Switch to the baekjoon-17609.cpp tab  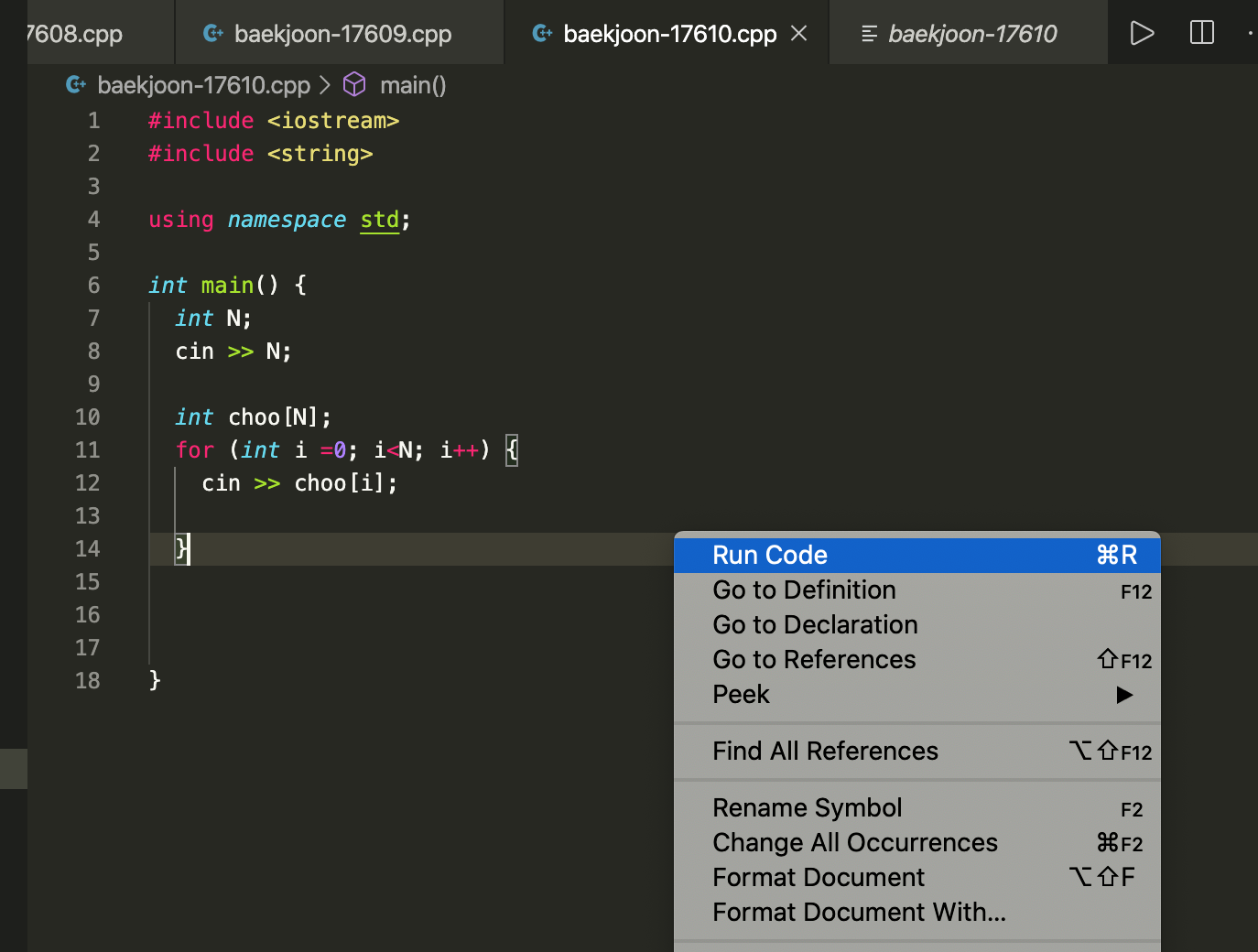click(342, 32)
